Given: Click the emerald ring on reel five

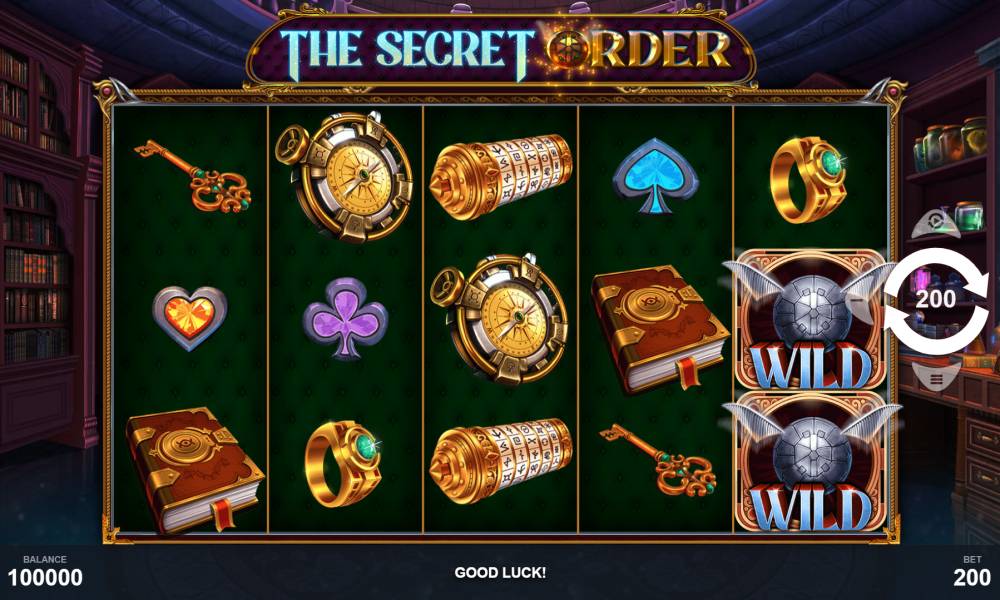Looking at the screenshot, I should click(809, 180).
